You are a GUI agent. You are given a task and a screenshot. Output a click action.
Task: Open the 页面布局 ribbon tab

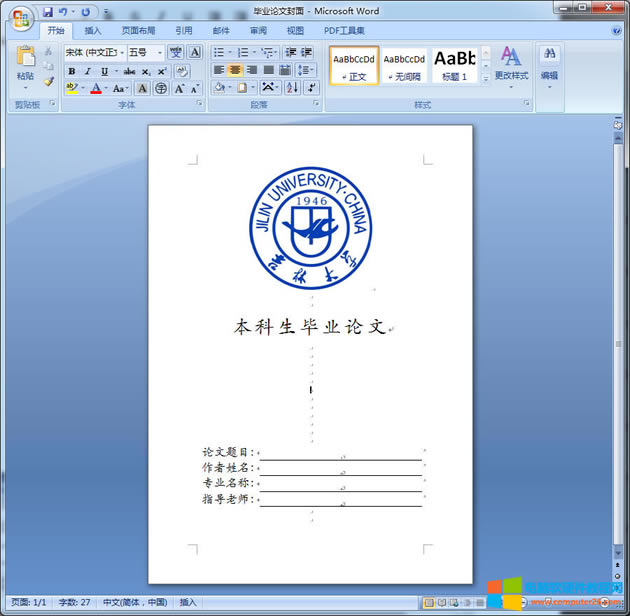138,30
